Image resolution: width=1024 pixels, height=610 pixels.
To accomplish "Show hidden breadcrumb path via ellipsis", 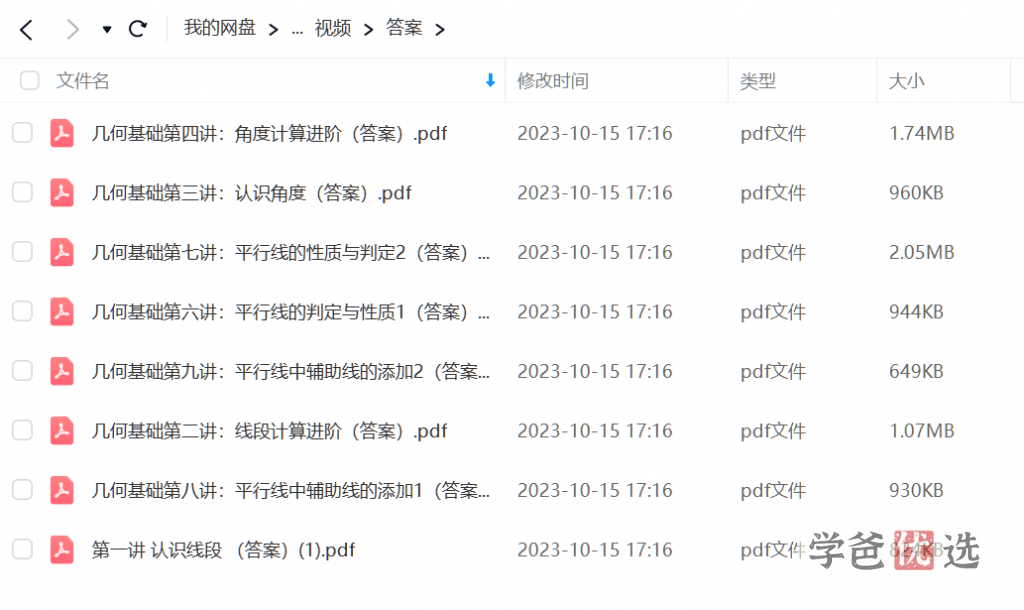I will pos(297,31).
